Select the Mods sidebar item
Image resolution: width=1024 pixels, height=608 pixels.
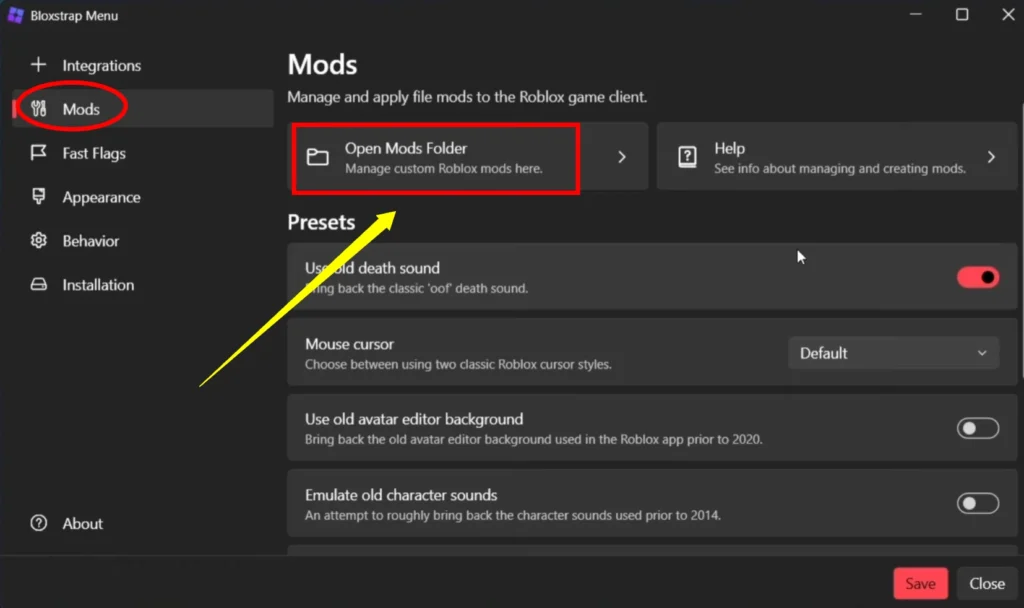pyautogui.click(x=142, y=108)
